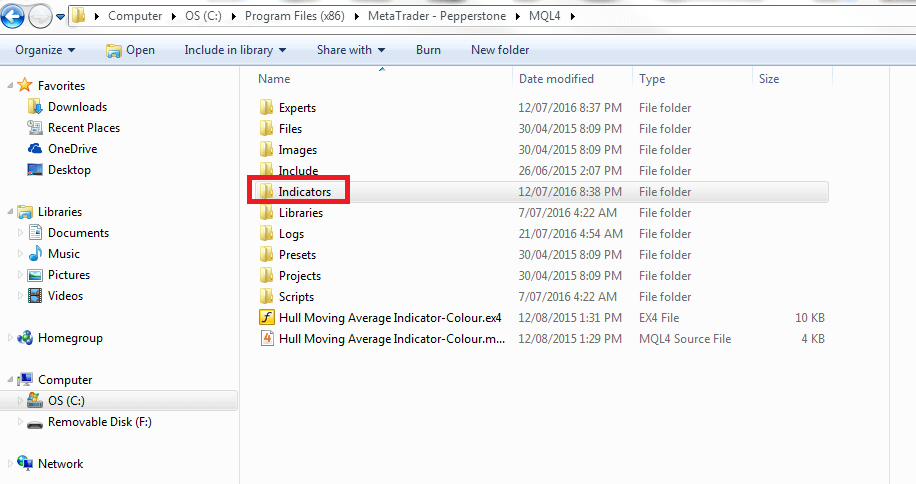Viewport: 916px width, 484px height.
Task: Click 21/07/2016 4:54 AM date cell
Action: point(570,234)
